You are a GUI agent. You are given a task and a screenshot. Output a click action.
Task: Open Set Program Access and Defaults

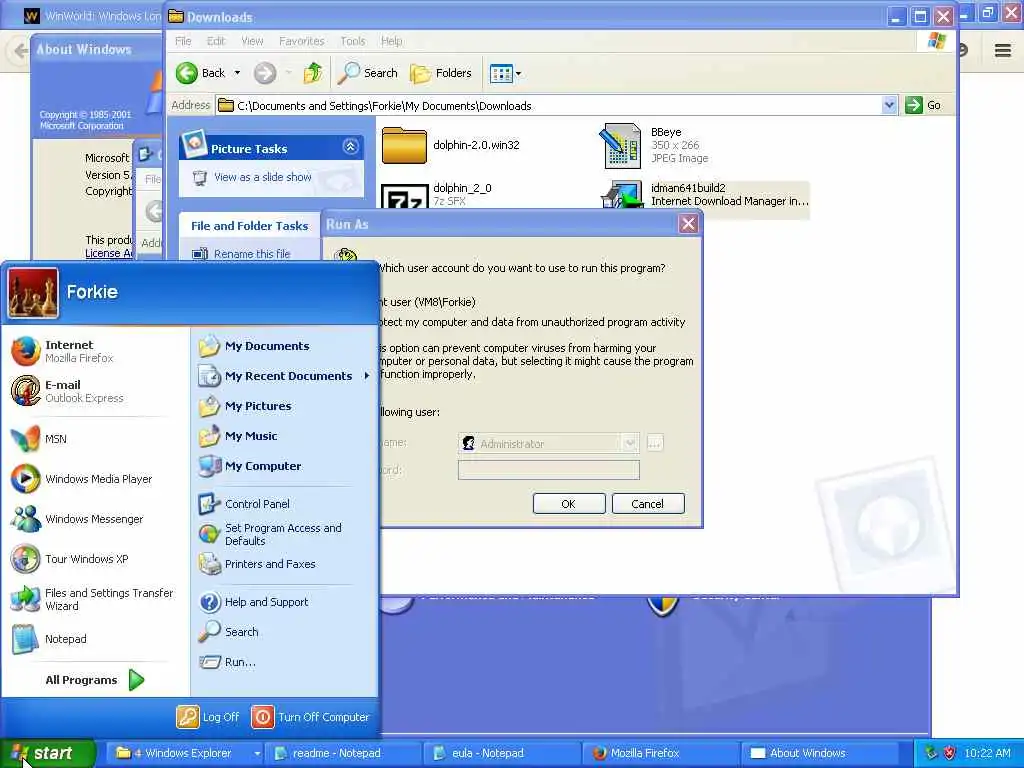click(x=270, y=534)
